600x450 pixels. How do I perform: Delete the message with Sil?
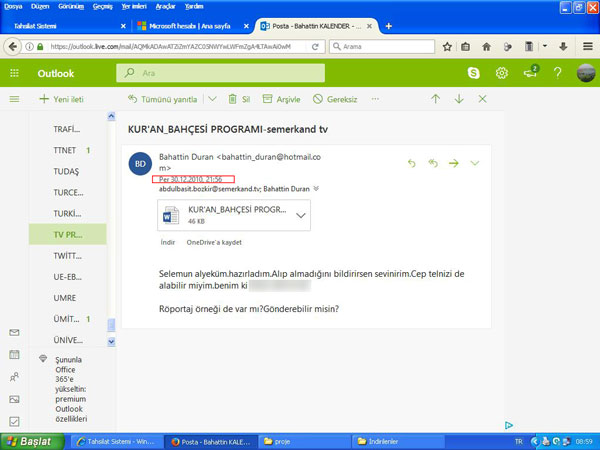239,99
